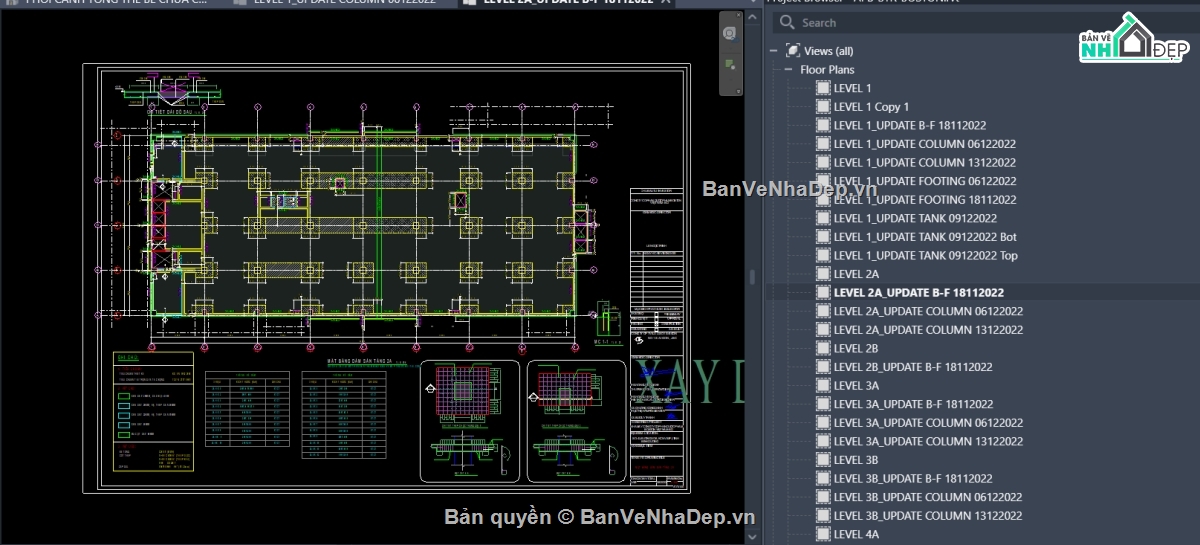Open the Steering Wheels navigation tool

tap(731, 35)
